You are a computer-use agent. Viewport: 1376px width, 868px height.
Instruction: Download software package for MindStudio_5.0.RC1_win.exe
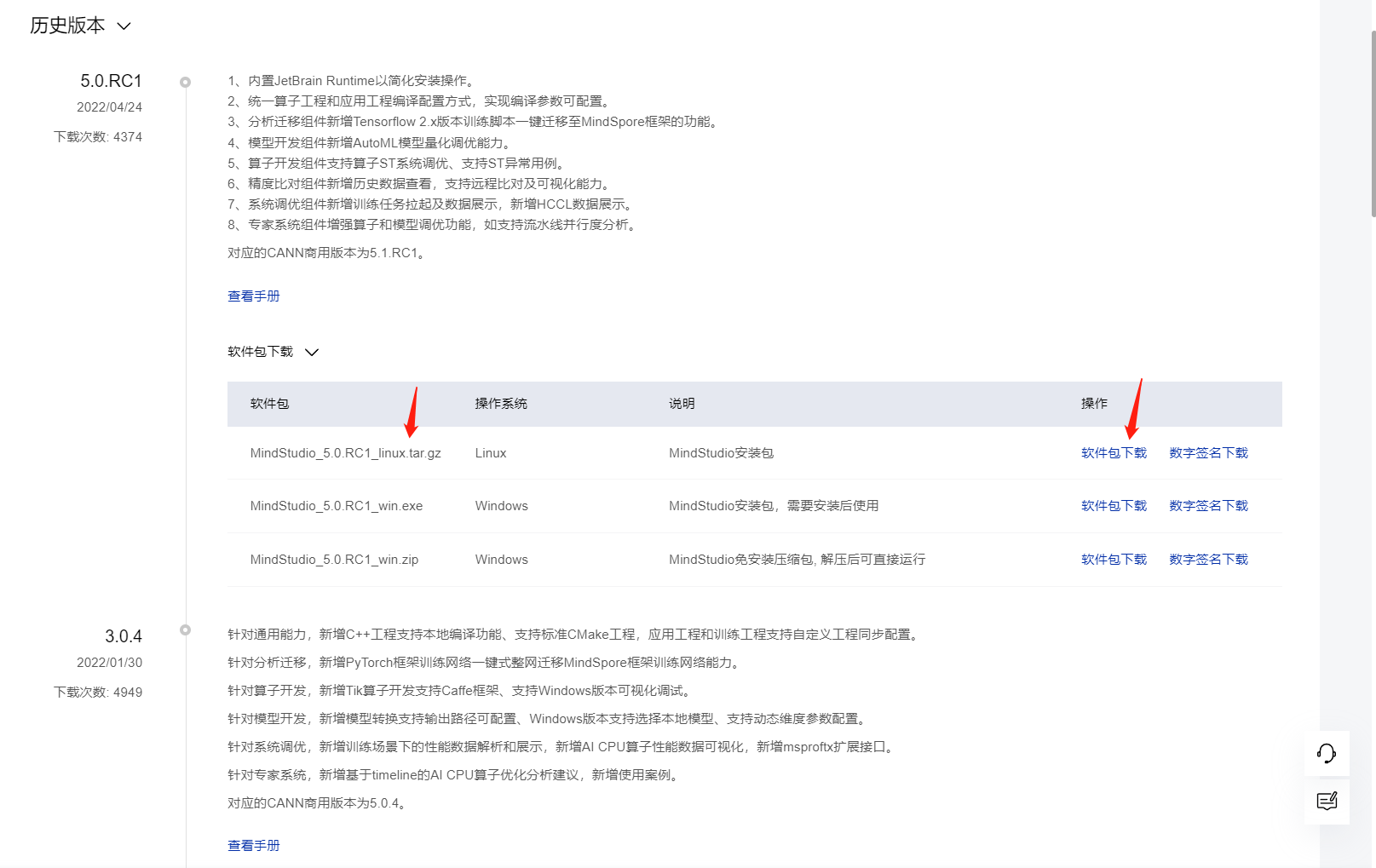1114,506
